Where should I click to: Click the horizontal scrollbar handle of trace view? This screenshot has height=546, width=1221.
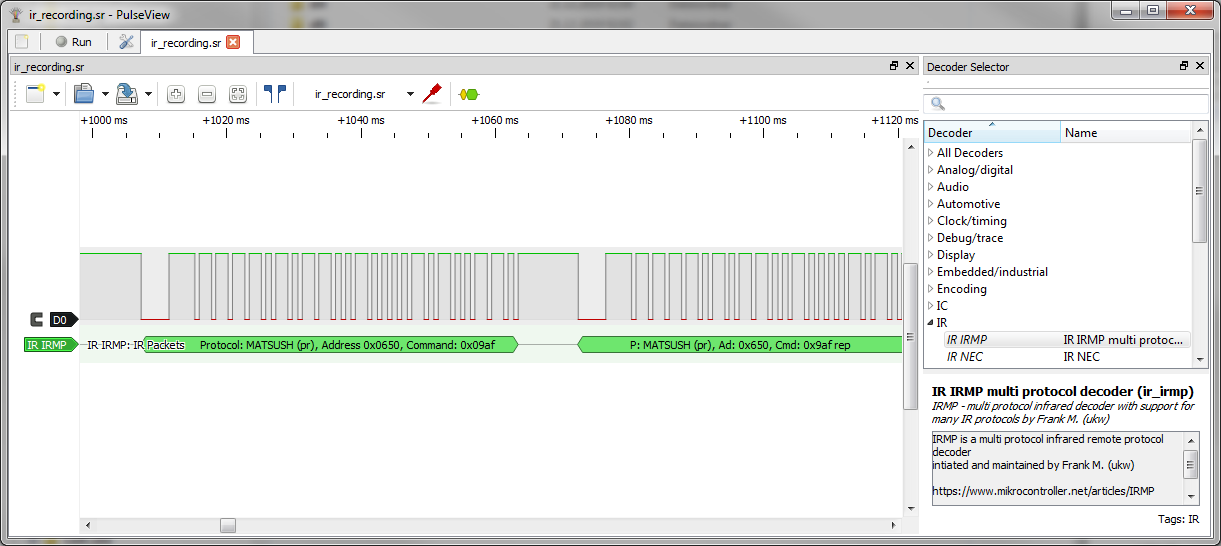click(x=228, y=525)
